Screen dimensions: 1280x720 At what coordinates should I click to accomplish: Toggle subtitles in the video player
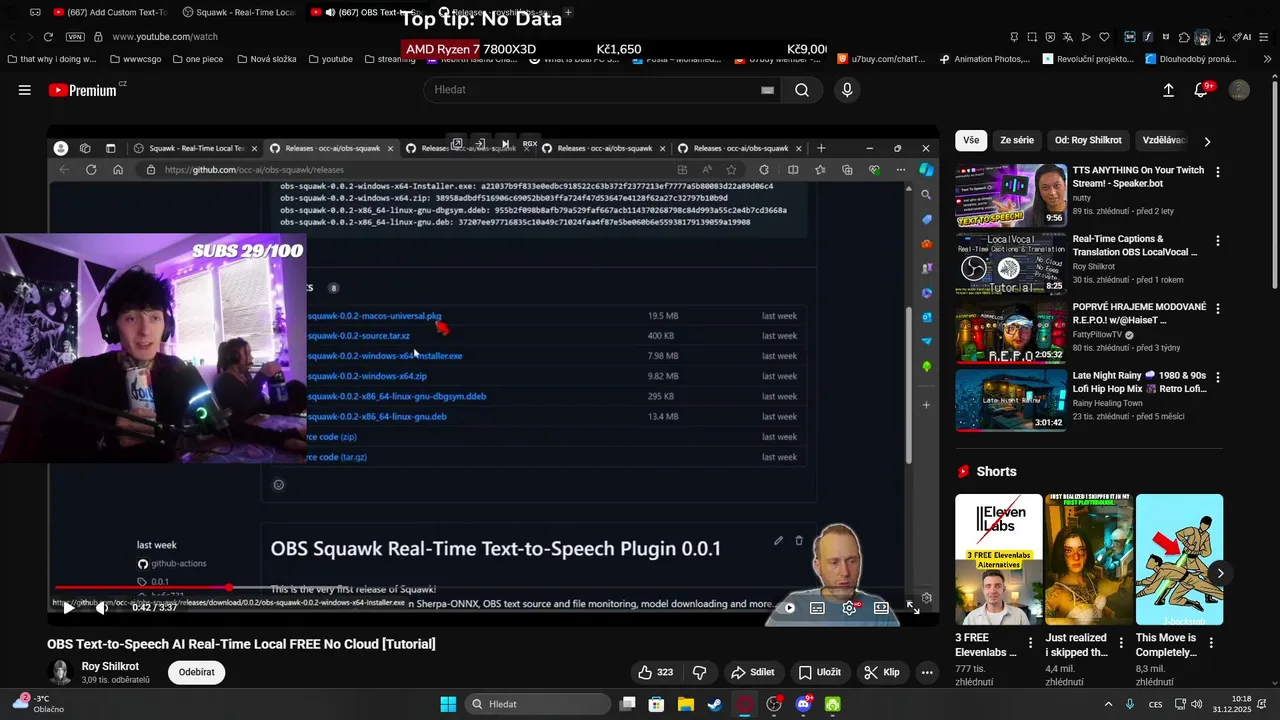point(818,607)
